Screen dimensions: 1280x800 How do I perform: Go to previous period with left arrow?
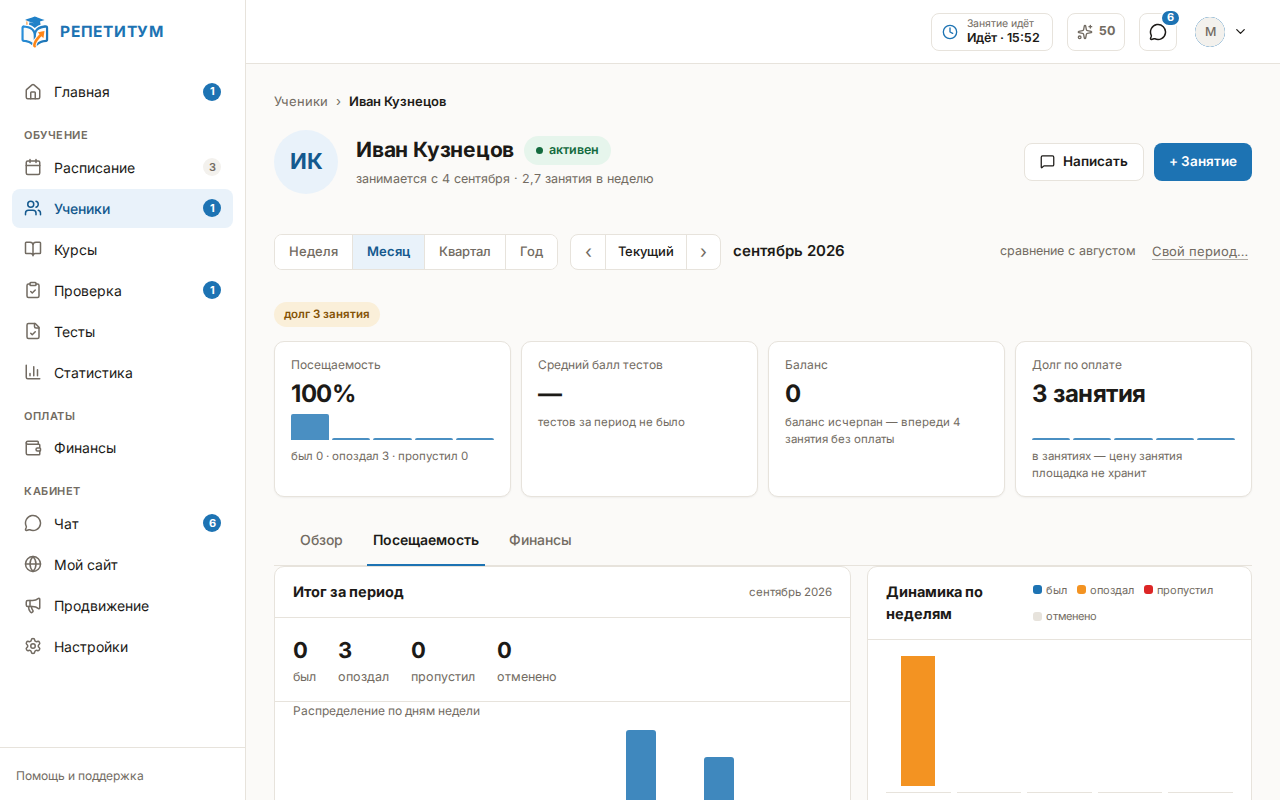pyautogui.click(x=588, y=252)
